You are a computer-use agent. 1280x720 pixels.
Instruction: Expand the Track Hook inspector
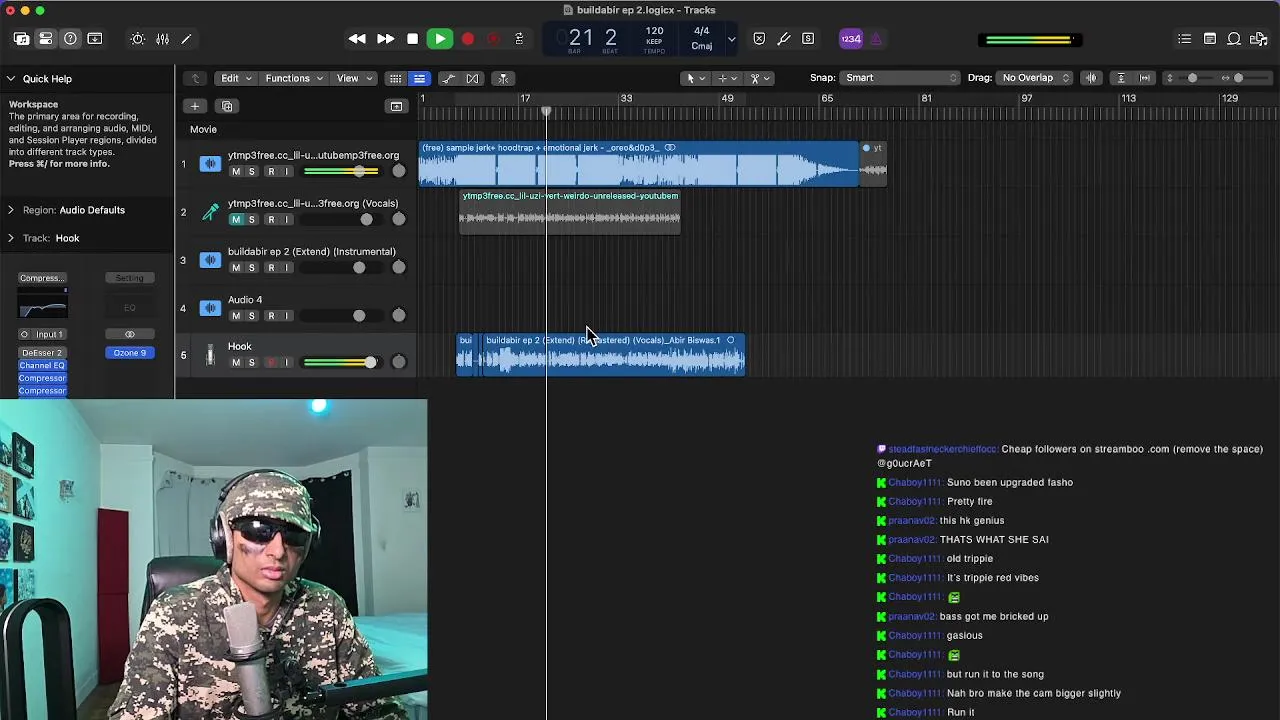[11, 238]
